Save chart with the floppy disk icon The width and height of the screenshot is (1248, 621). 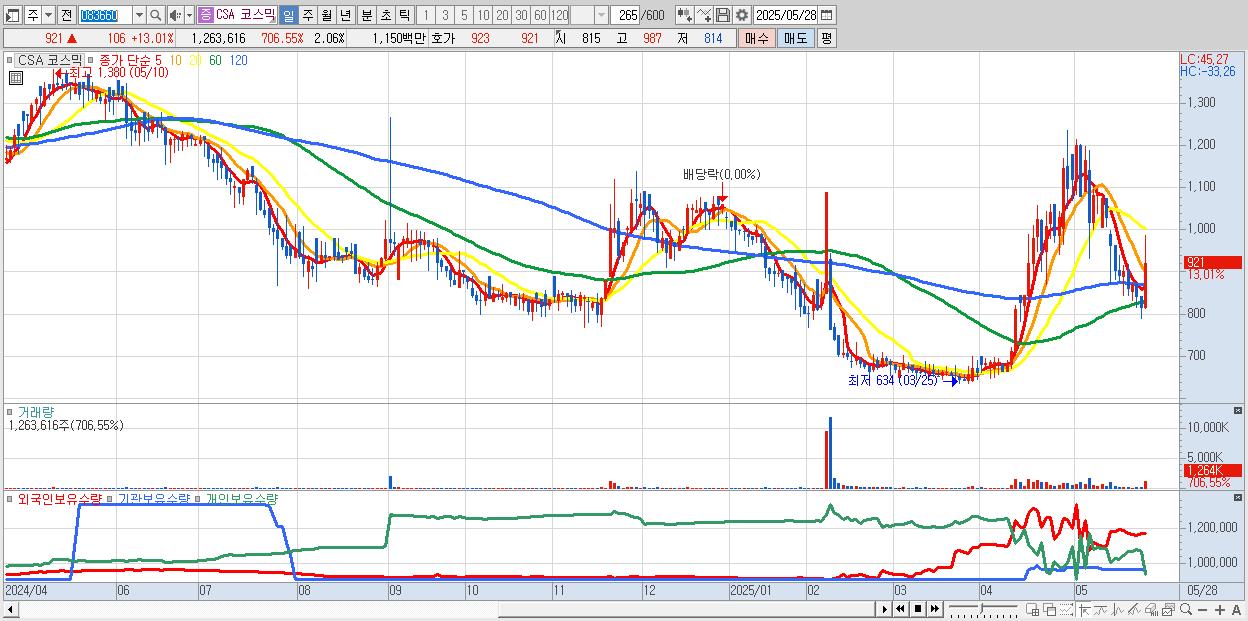723,15
